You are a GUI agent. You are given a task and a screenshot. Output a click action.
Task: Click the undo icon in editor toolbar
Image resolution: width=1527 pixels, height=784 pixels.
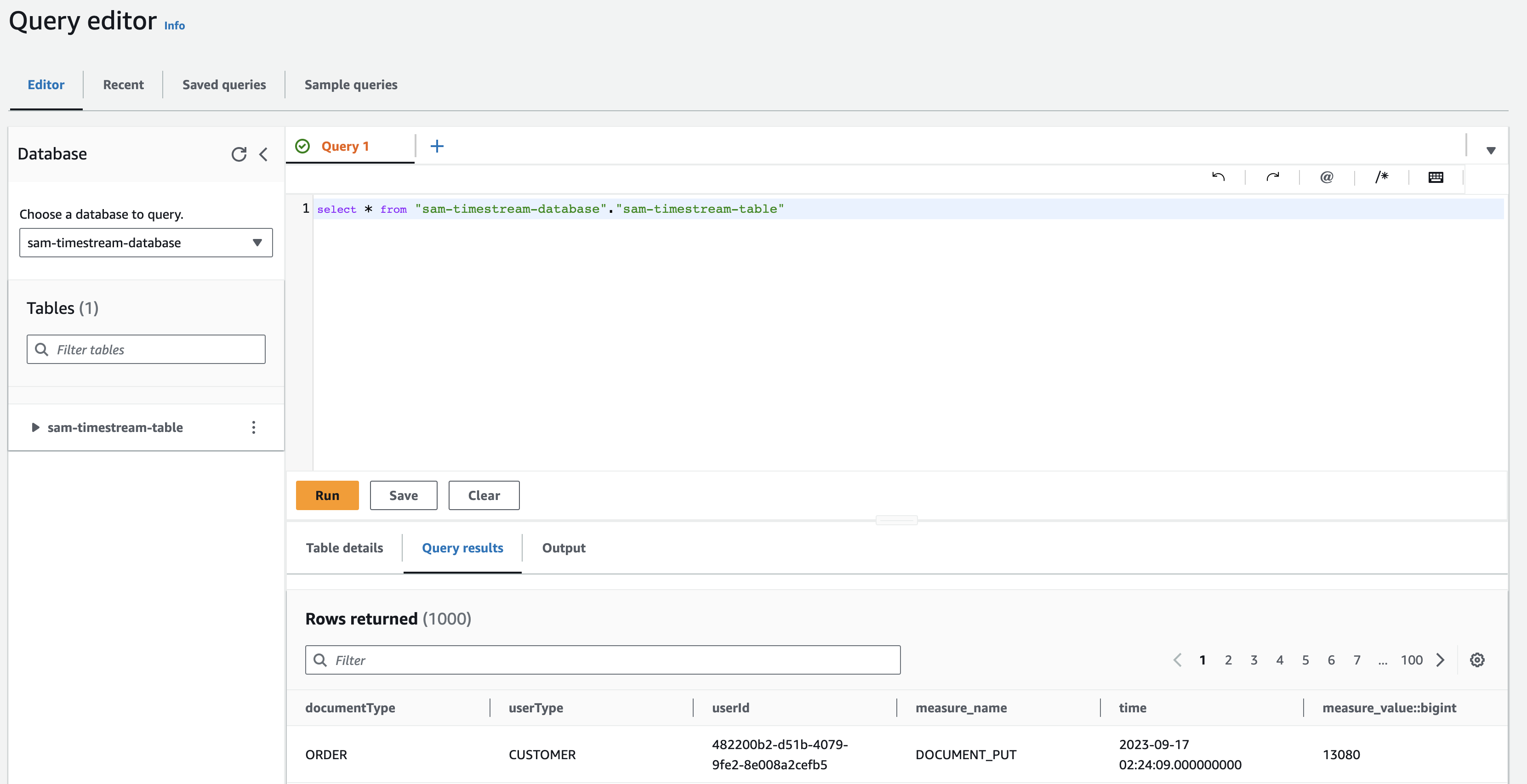click(1218, 176)
